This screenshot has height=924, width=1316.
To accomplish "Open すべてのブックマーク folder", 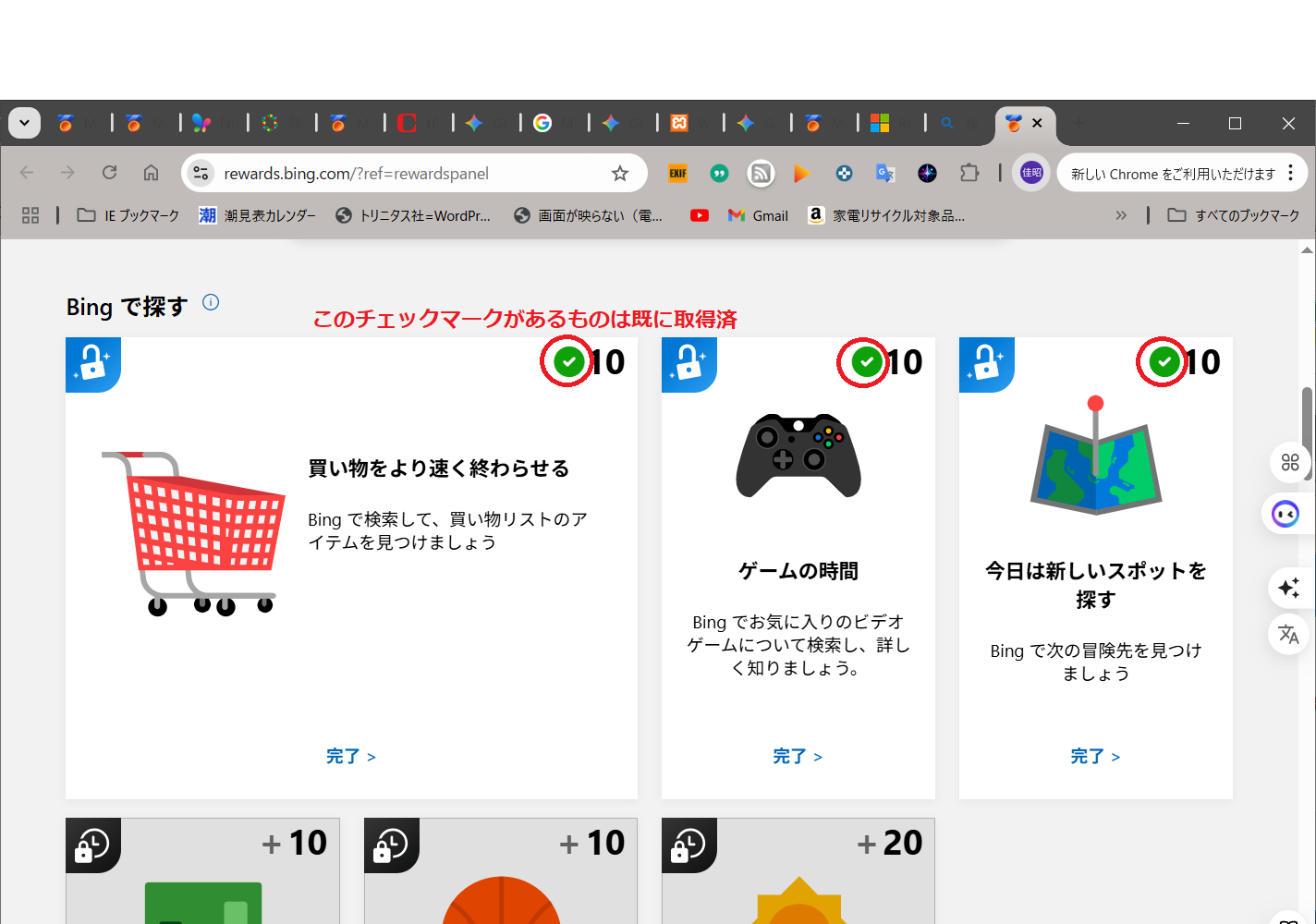I will (1234, 215).
